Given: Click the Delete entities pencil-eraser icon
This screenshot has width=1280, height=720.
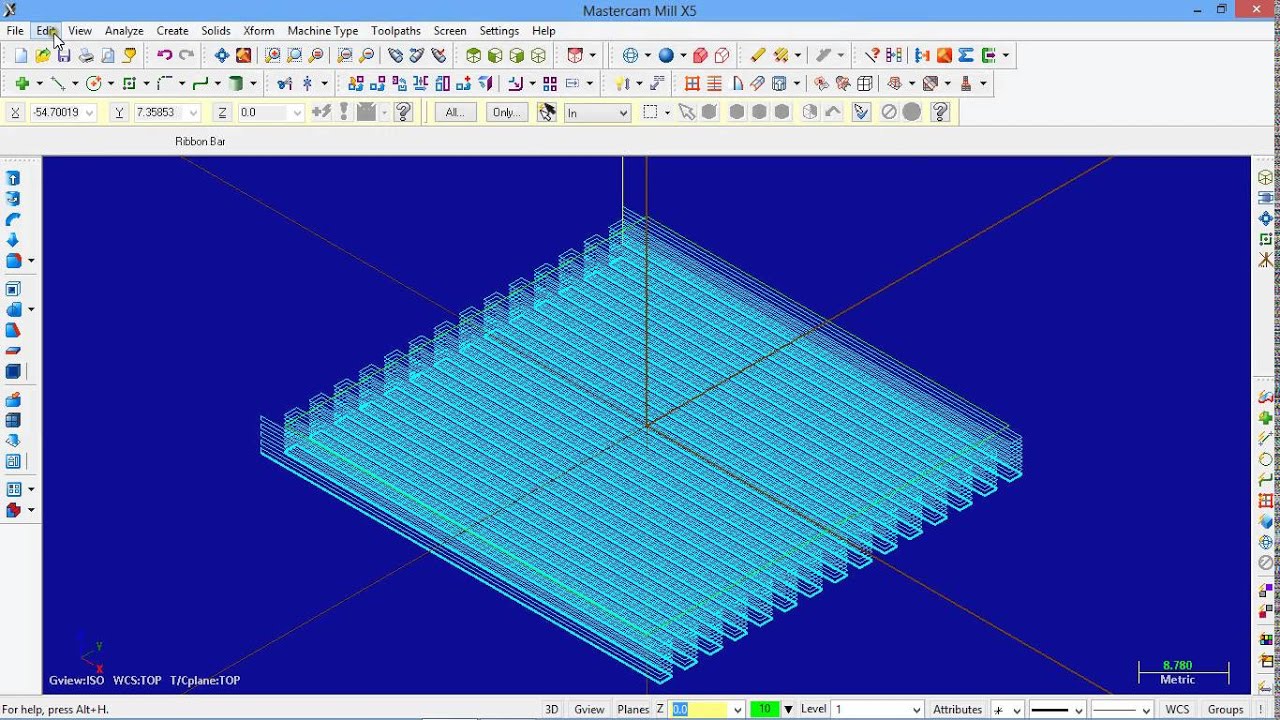Looking at the screenshot, I should 758,56.
